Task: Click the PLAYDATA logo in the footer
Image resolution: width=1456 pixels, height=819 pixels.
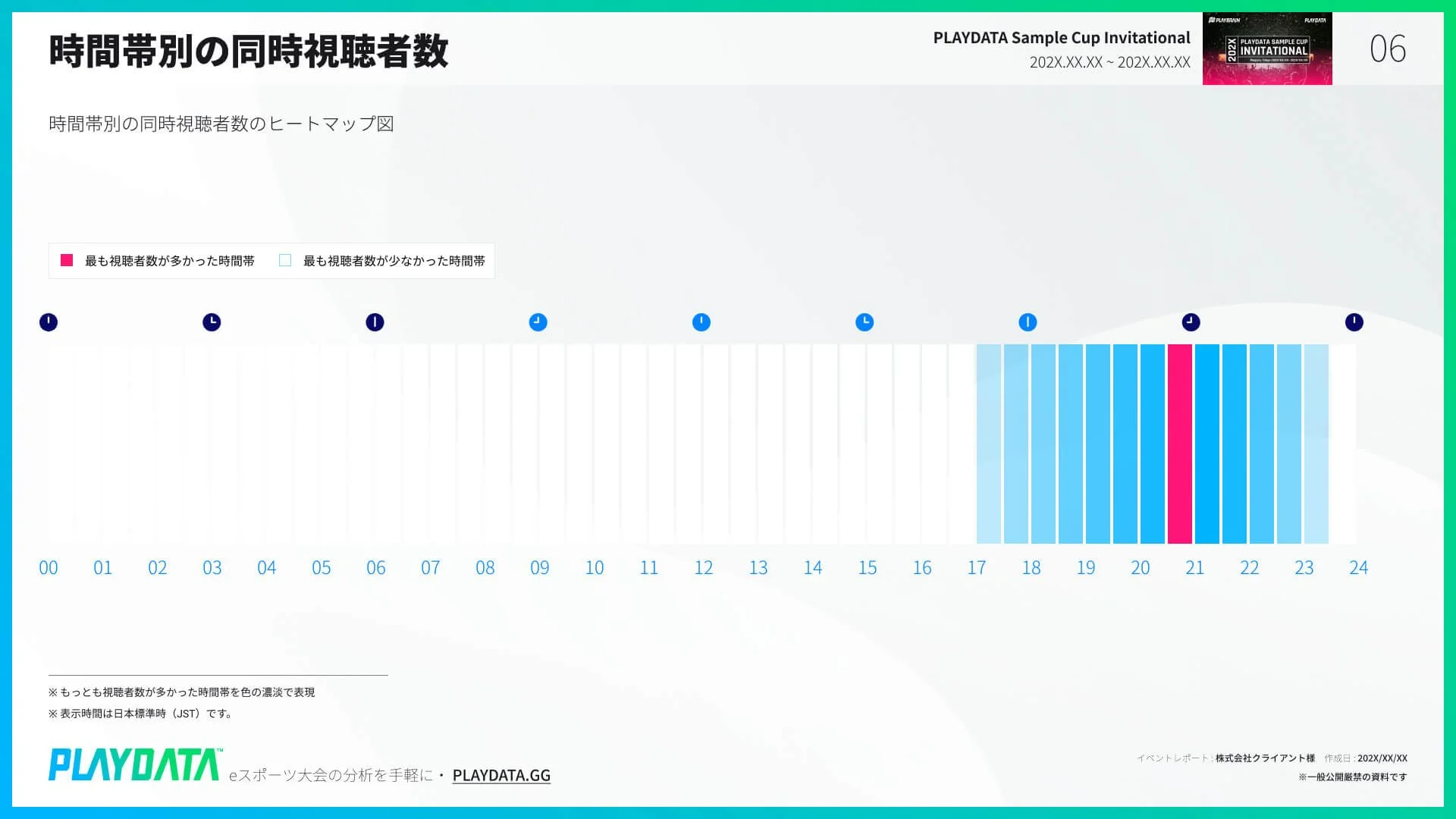Action: pyautogui.click(x=136, y=764)
